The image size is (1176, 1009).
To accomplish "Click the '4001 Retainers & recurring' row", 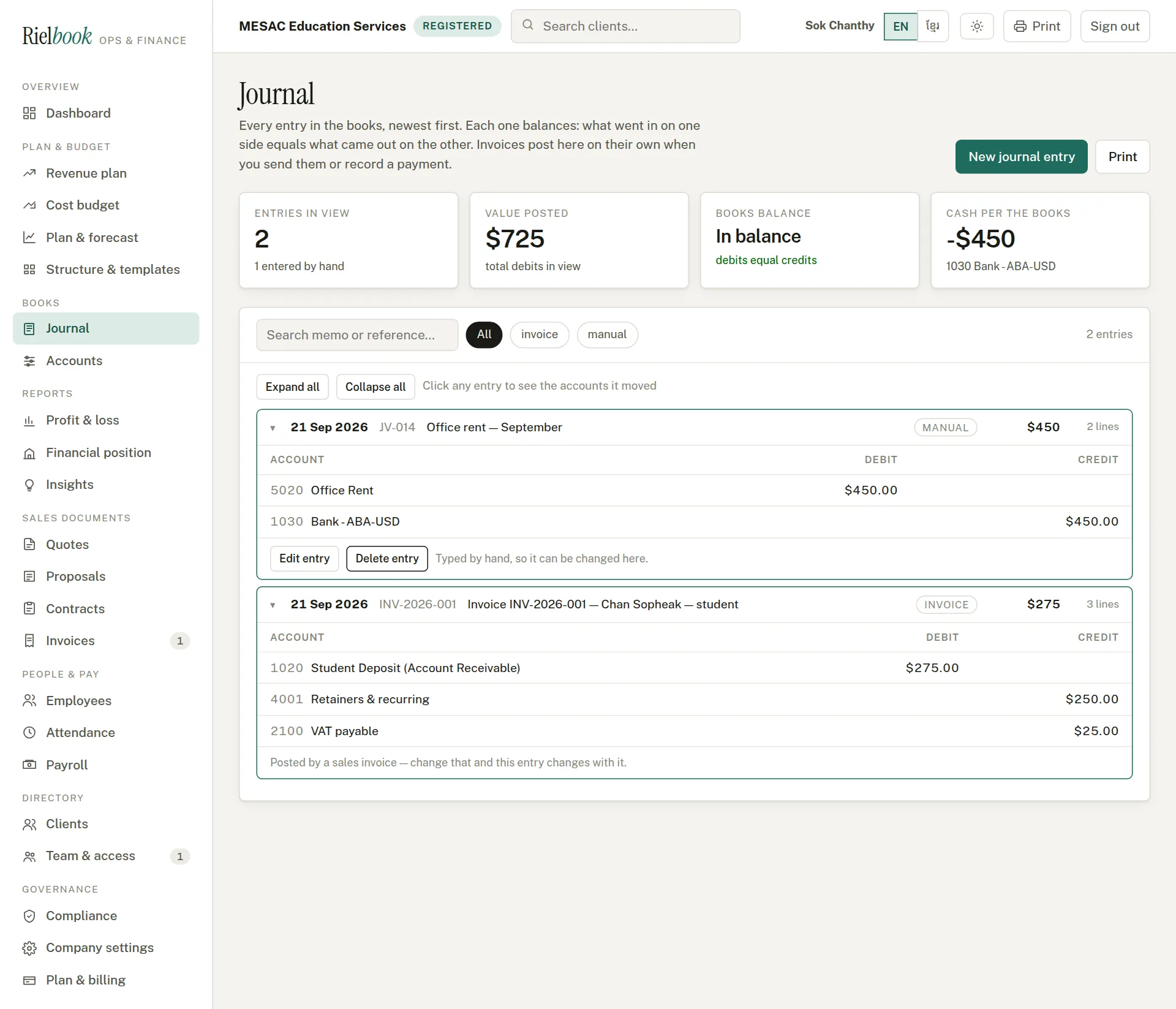I will [694, 700].
